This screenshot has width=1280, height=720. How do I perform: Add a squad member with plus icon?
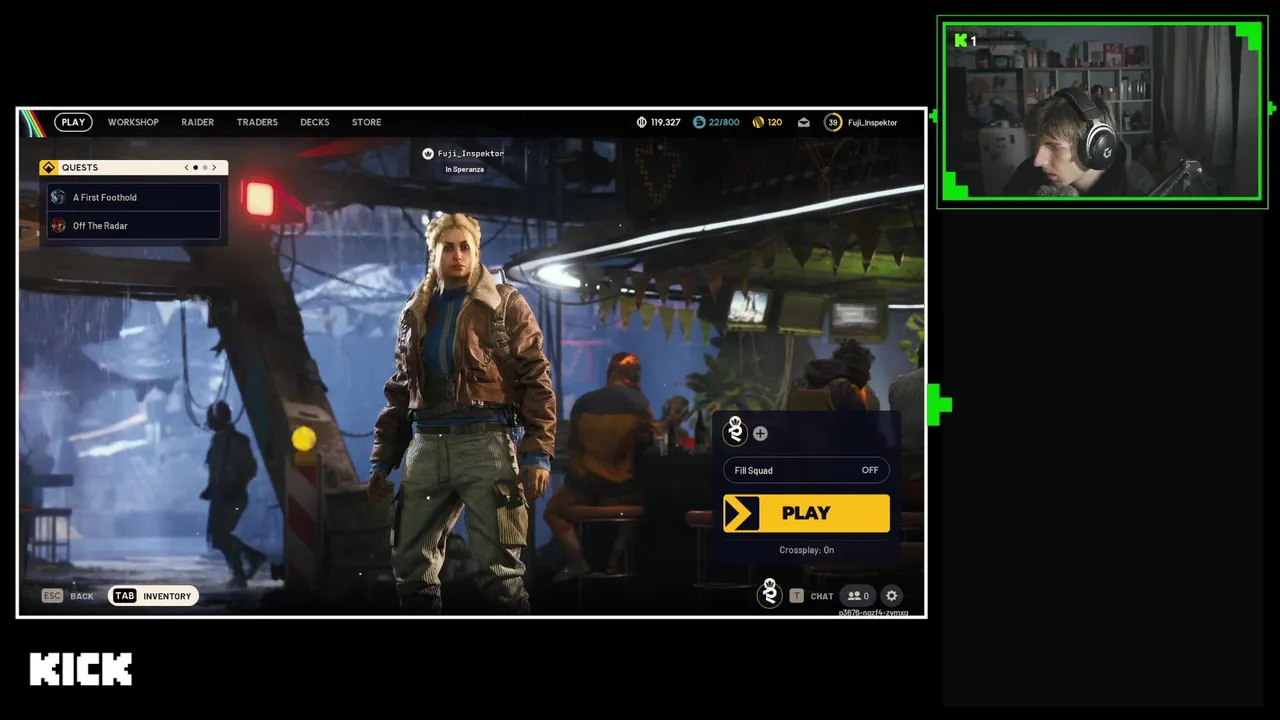(760, 433)
